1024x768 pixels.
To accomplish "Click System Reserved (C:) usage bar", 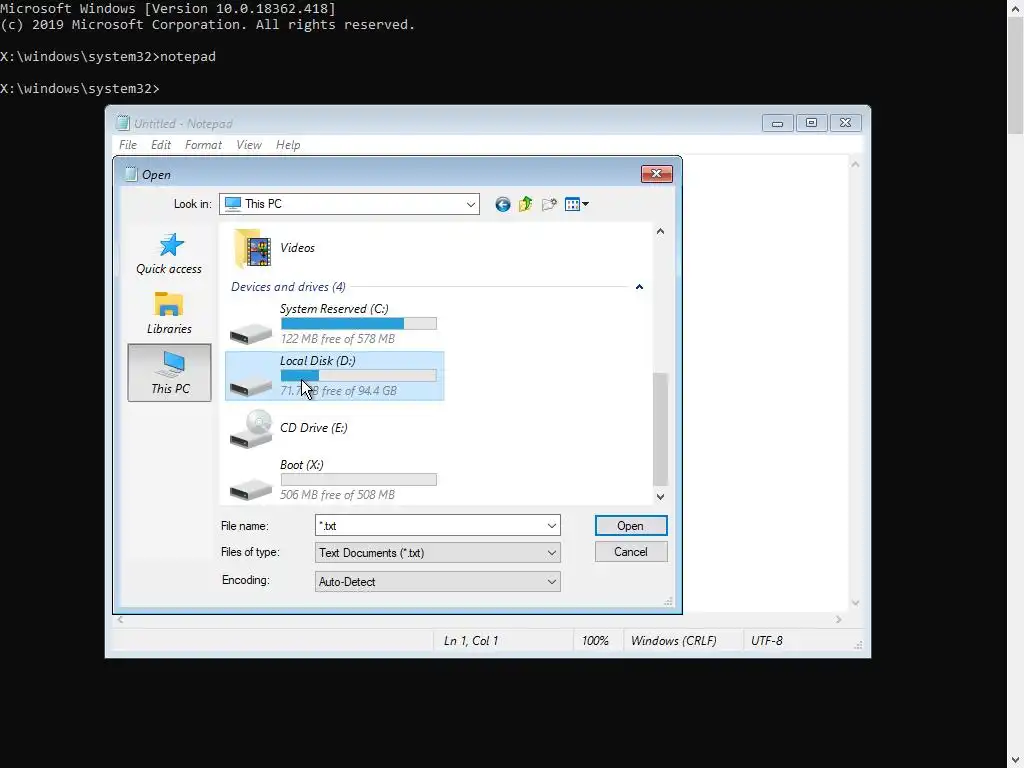I will tap(359, 323).
